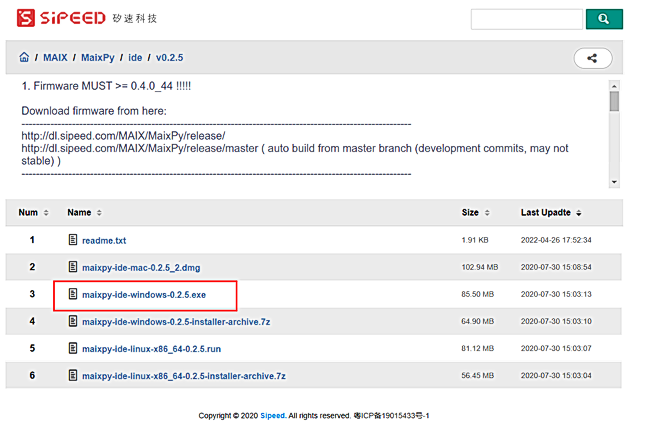This screenshot has height=438, width=645.
Task: Click the 1.91 KB size value
Action: (x=475, y=240)
